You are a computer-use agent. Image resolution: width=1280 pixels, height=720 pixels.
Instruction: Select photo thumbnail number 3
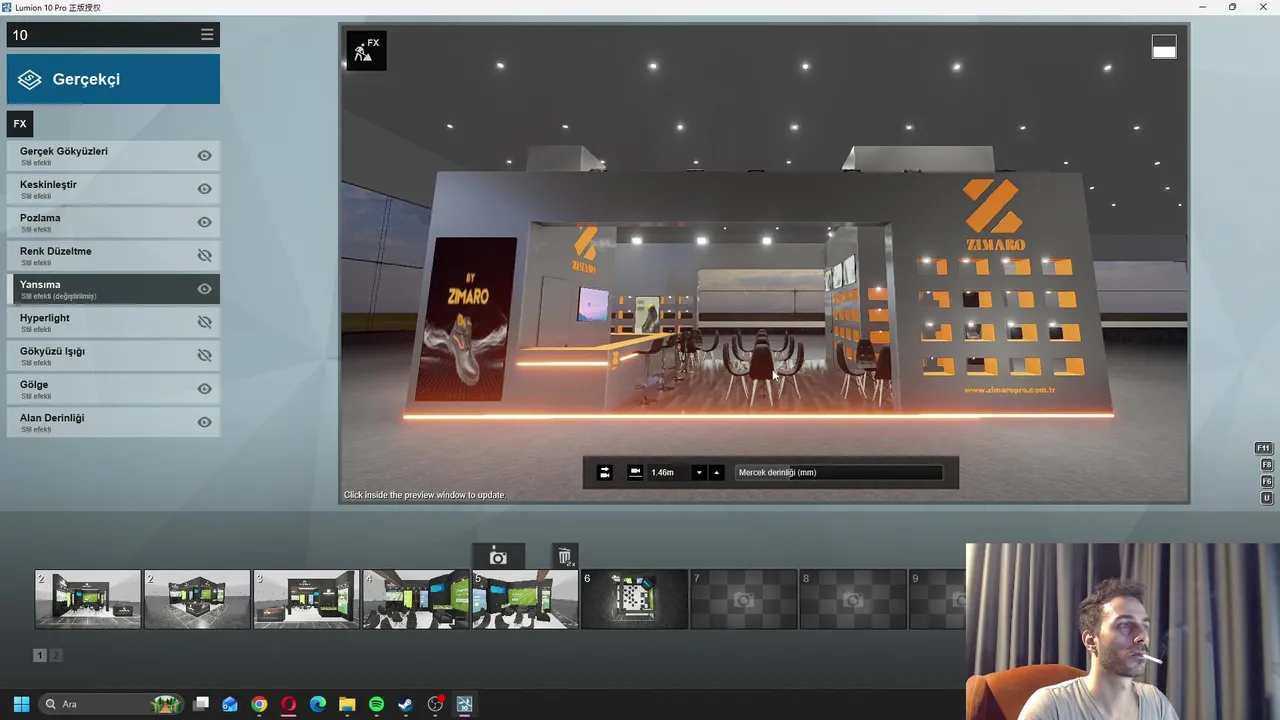[306, 599]
